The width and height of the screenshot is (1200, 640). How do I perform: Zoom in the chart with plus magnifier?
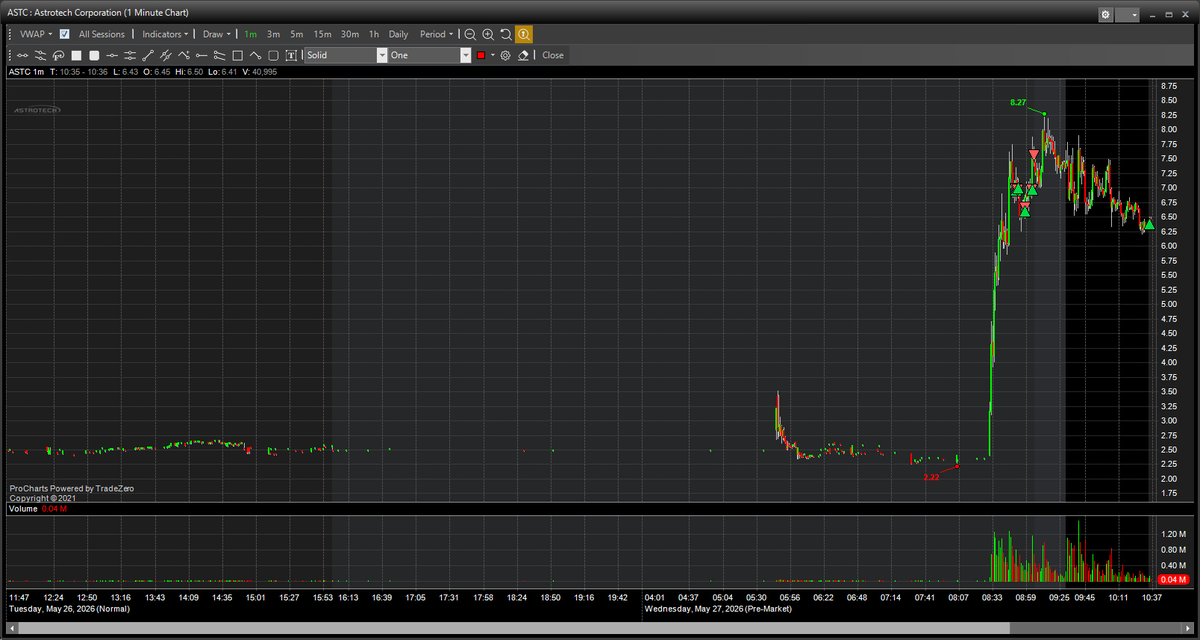[488, 34]
